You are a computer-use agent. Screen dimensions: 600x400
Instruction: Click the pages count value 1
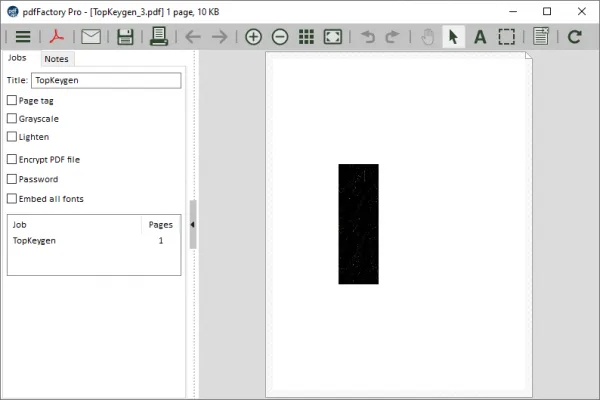pos(161,241)
